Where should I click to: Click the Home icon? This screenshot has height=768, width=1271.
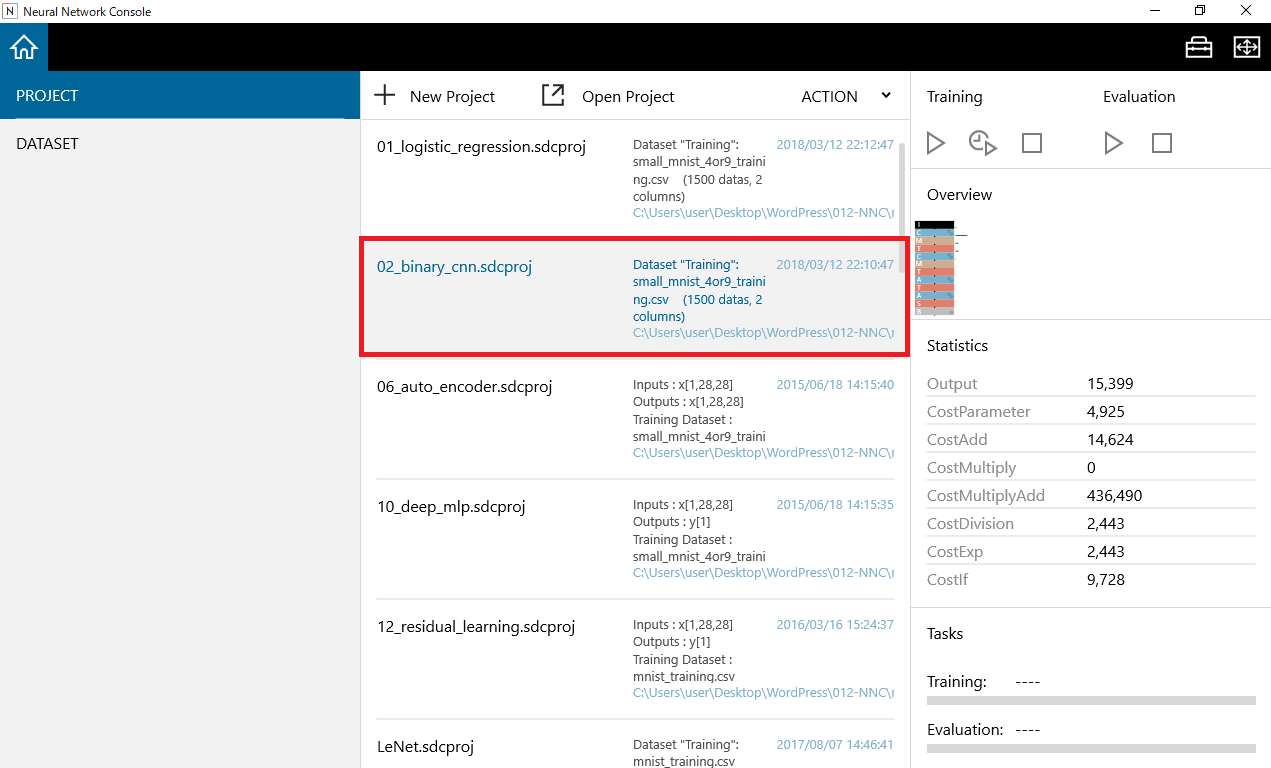(24, 47)
